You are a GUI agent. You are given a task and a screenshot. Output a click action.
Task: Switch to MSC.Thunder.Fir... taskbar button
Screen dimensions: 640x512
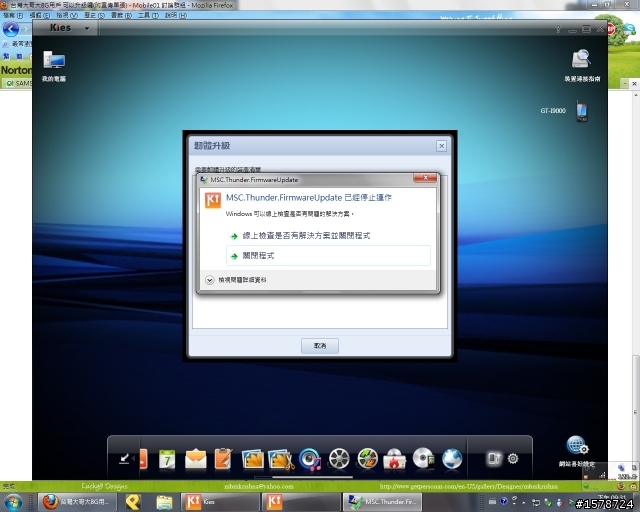point(382,502)
